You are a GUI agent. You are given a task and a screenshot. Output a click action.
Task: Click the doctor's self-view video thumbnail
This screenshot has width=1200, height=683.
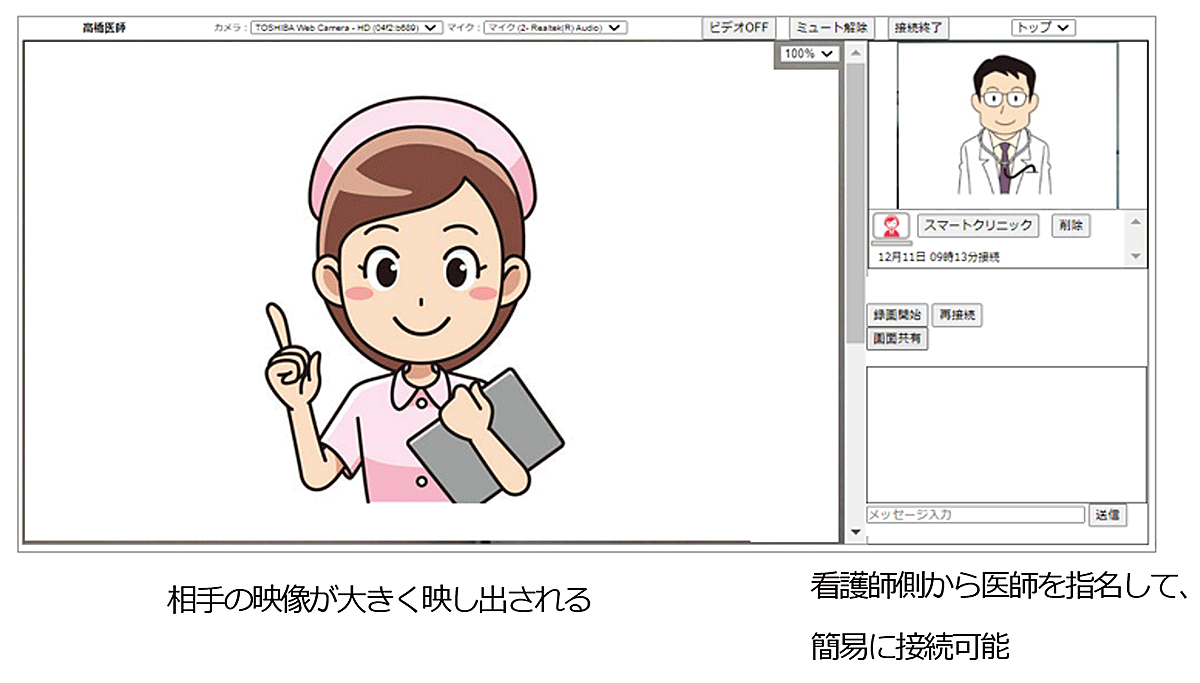tap(1007, 125)
